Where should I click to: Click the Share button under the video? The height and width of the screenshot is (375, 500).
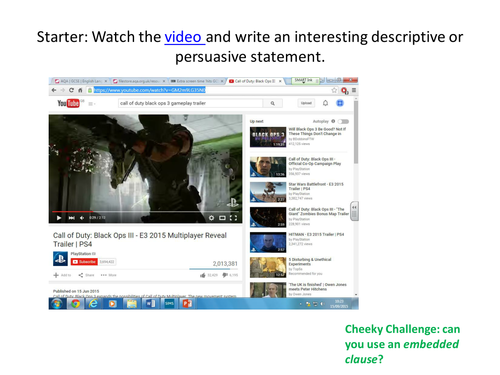[86, 275]
